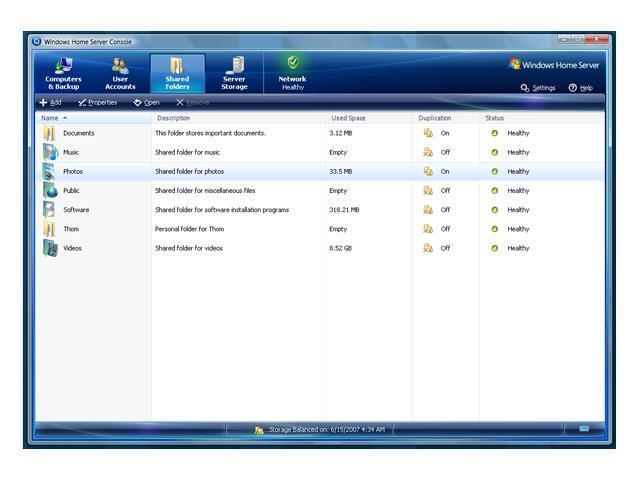Select the Music folder name

click(x=71, y=152)
